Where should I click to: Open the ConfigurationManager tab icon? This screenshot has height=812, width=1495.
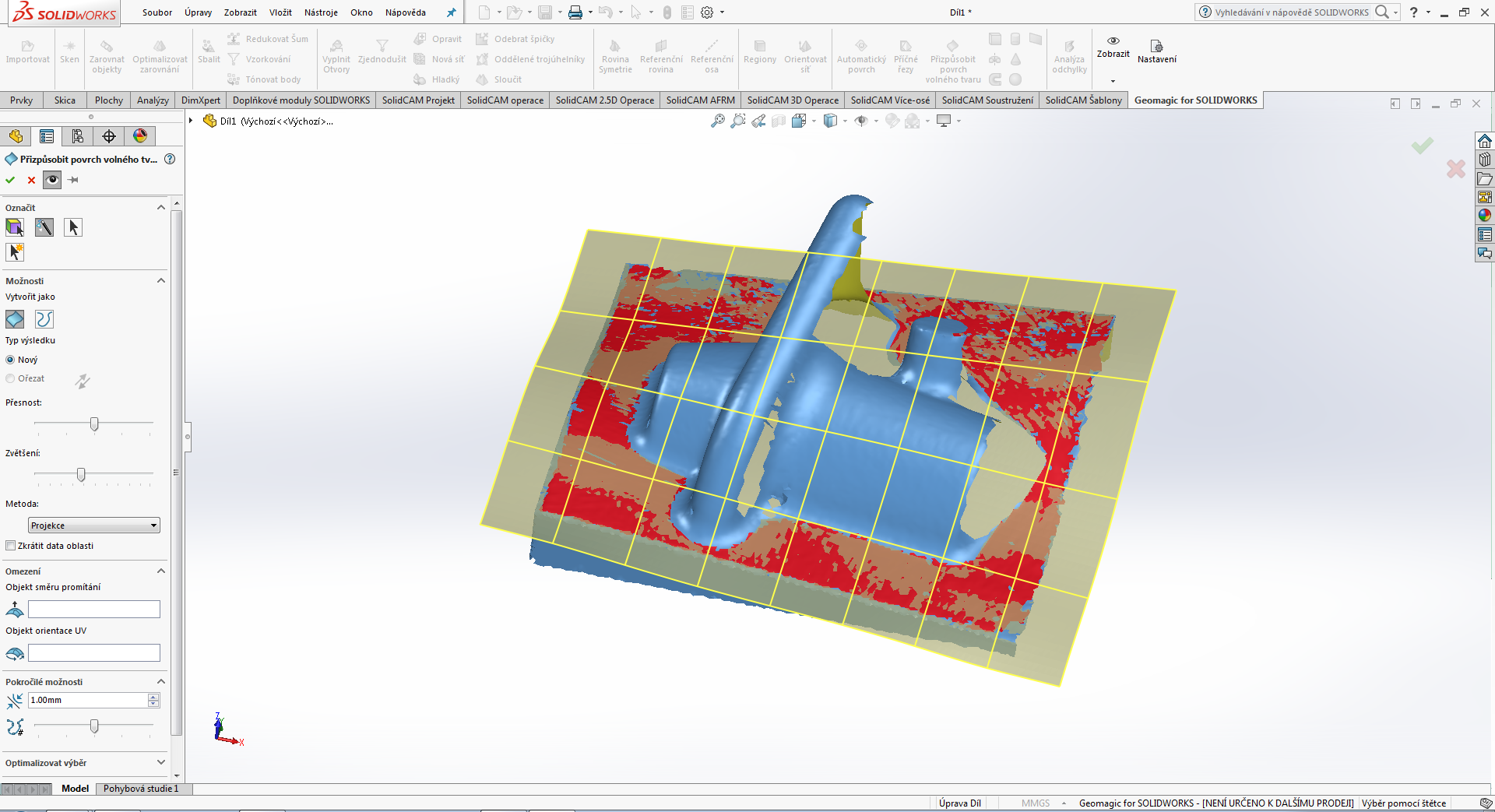coord(78,136)
